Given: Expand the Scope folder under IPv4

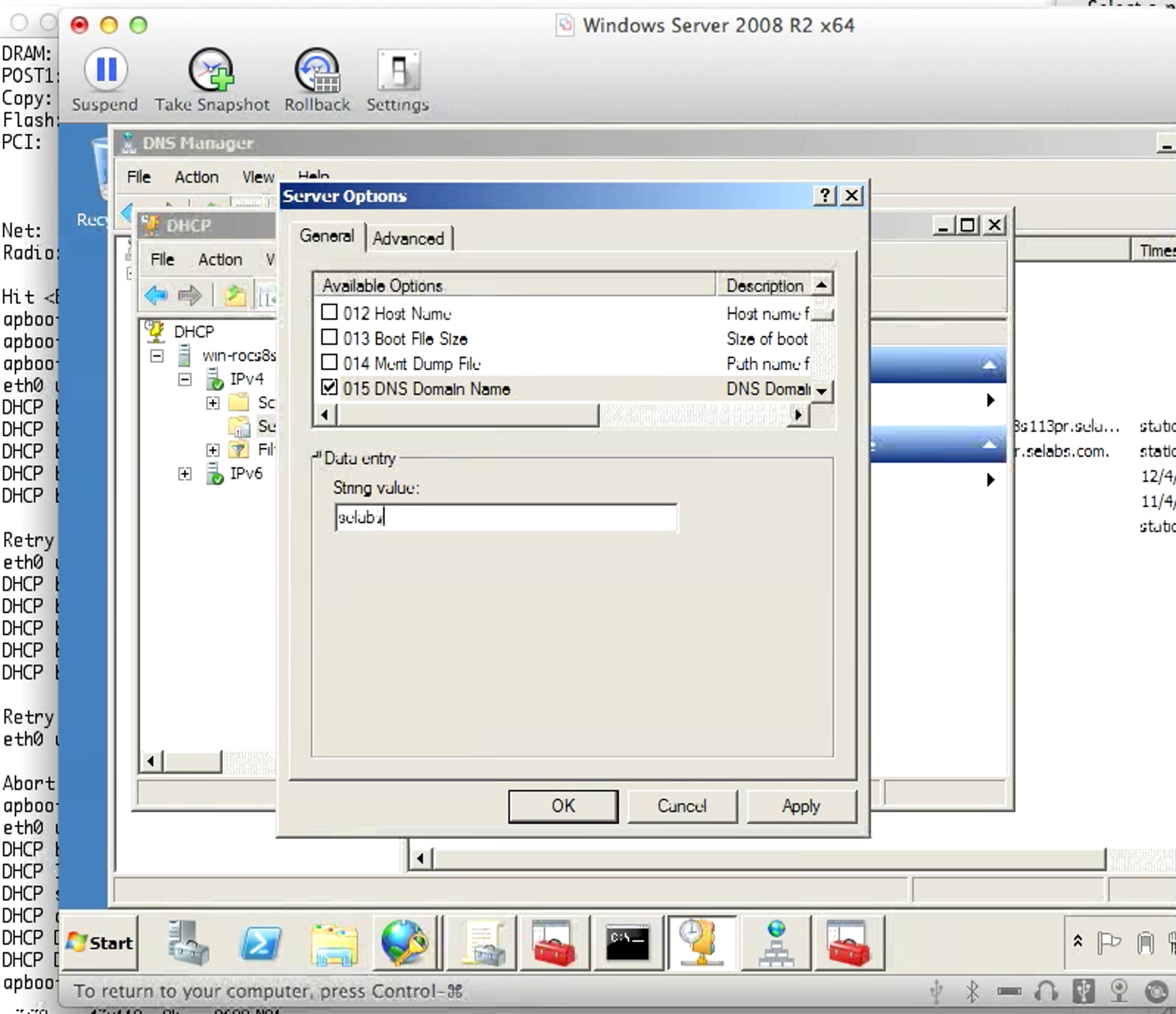Looking at the screenshot, I should pyautogui.click(x=213, y=403).
